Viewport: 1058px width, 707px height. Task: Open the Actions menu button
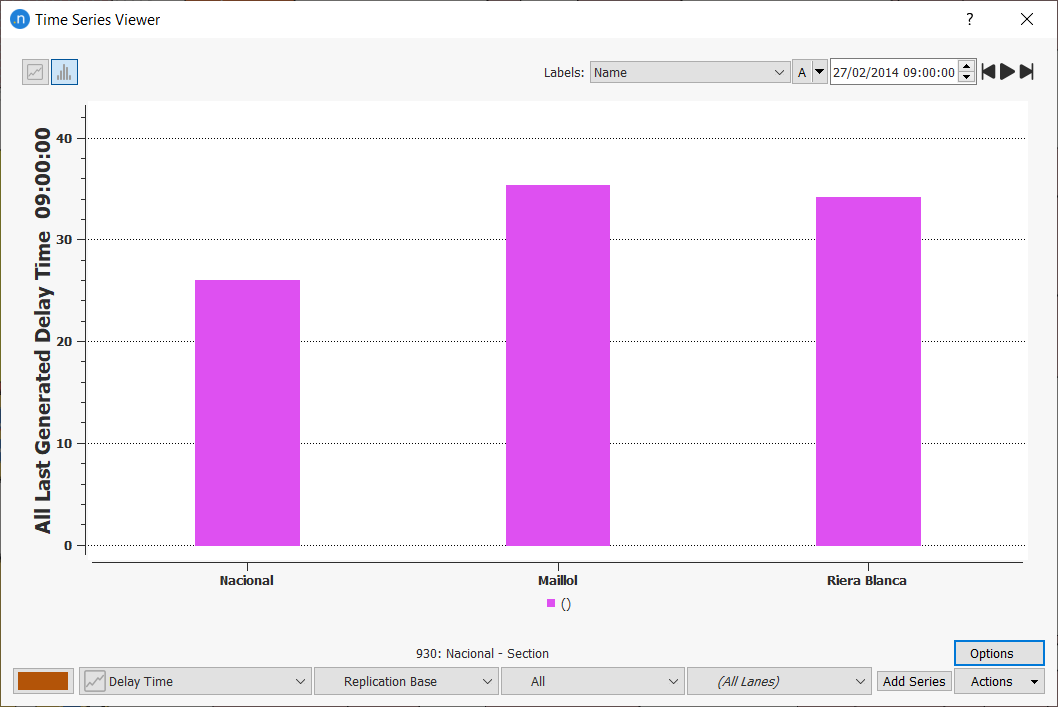coord(999,681)
